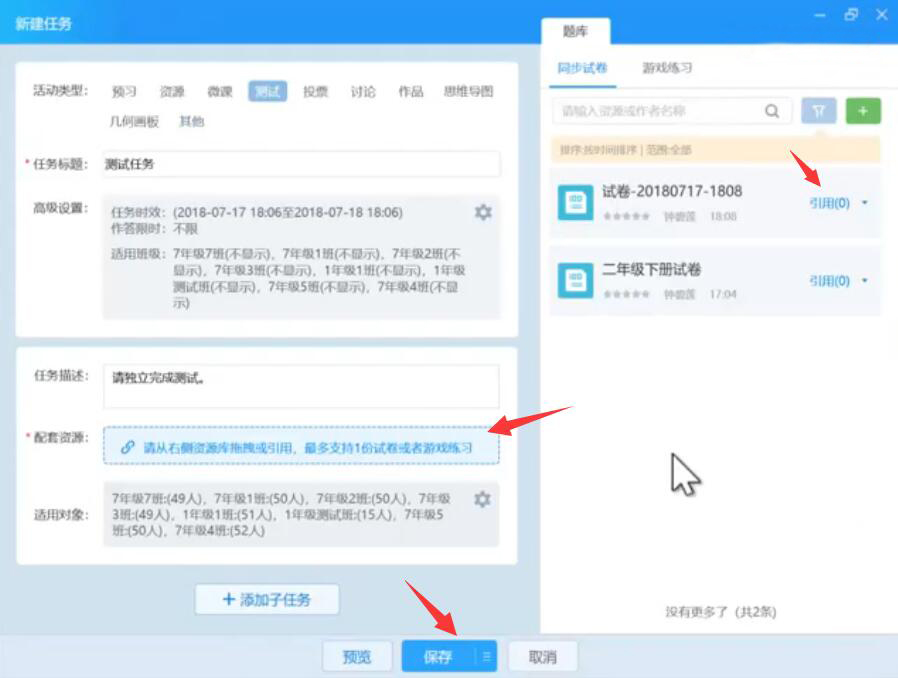This screenshot has height=678, width=898.
Task: Expand dropdown arrow for 二年级下册试卷
Action: click(865, 281)
